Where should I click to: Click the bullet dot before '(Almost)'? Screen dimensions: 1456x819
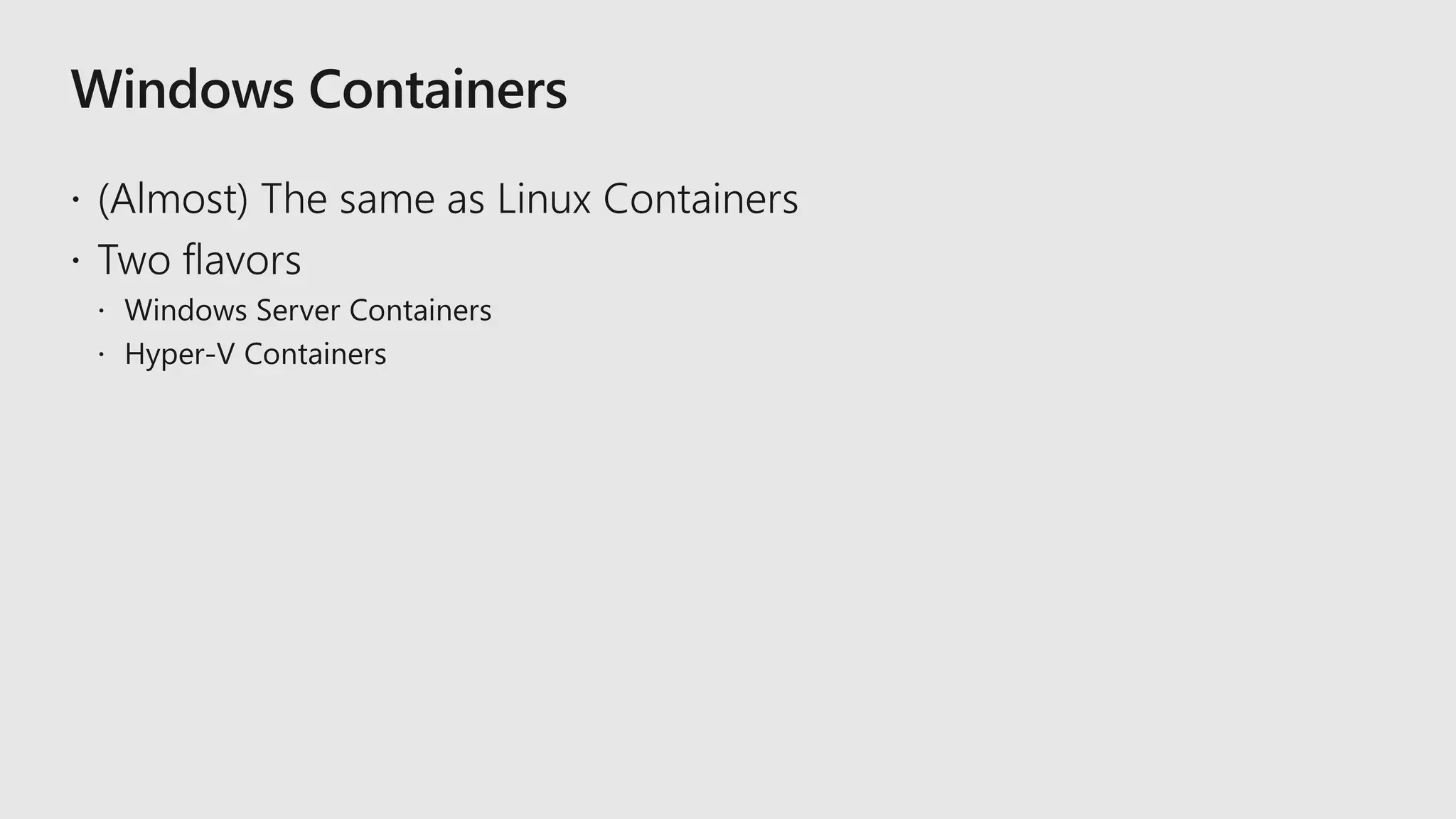tap(75, 200)
